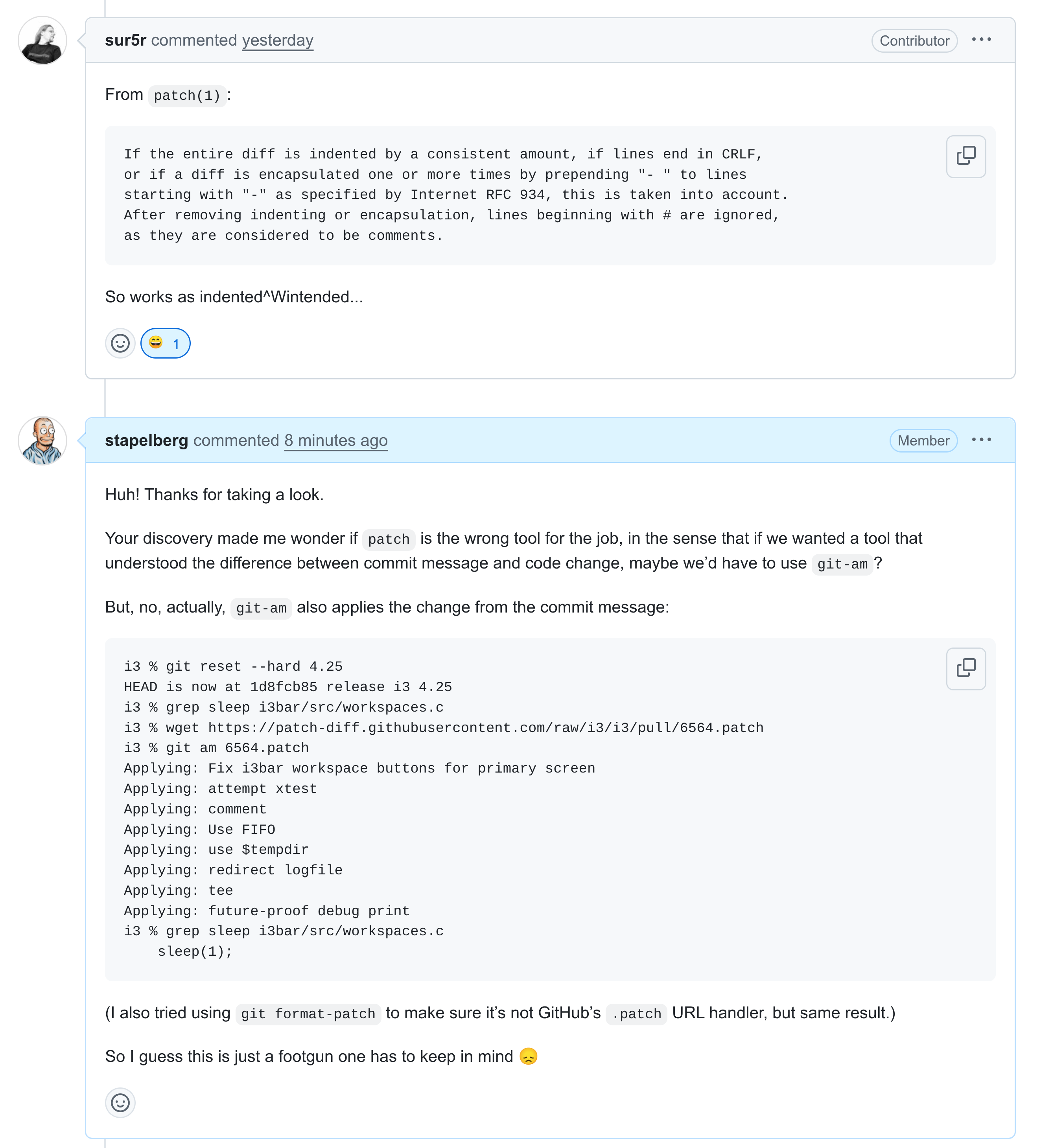Open sur5r's profile avatar
1041x1148 pixels.
pyautogui.click(x=43, y=40)
